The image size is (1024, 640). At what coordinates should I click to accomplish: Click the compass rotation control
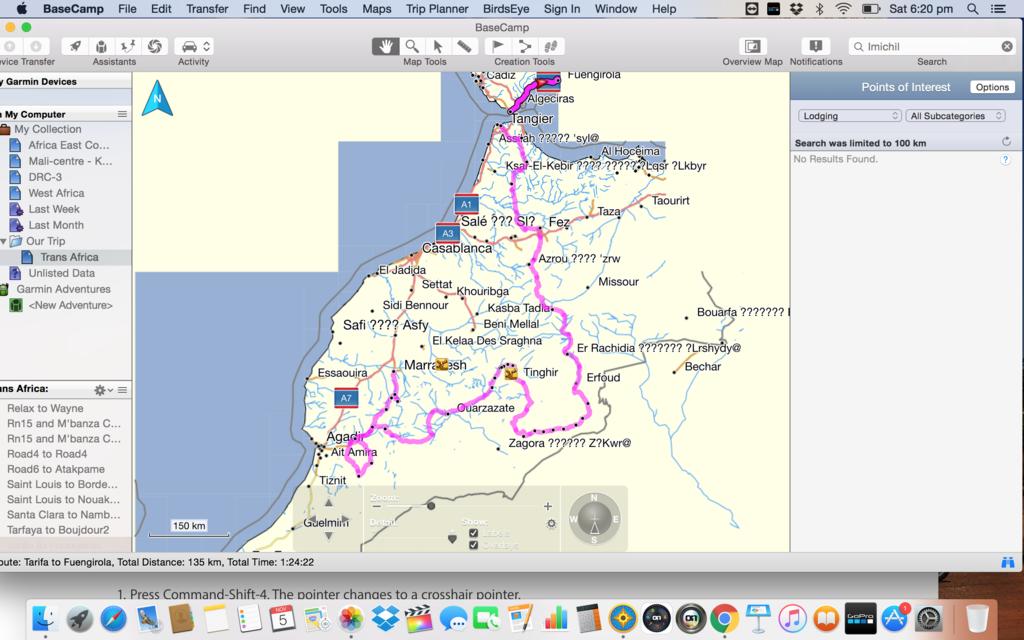[x=594, y=519]
